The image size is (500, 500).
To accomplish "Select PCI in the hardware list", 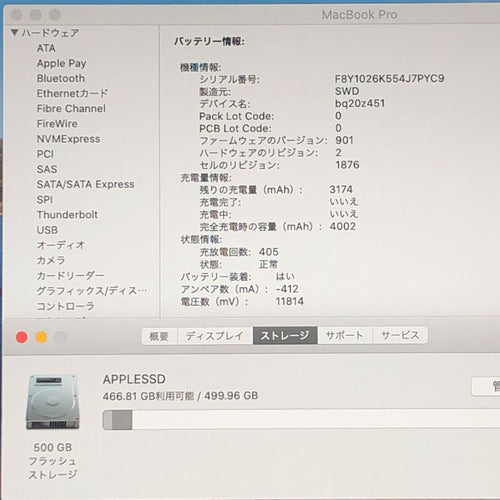I will 45,154.
